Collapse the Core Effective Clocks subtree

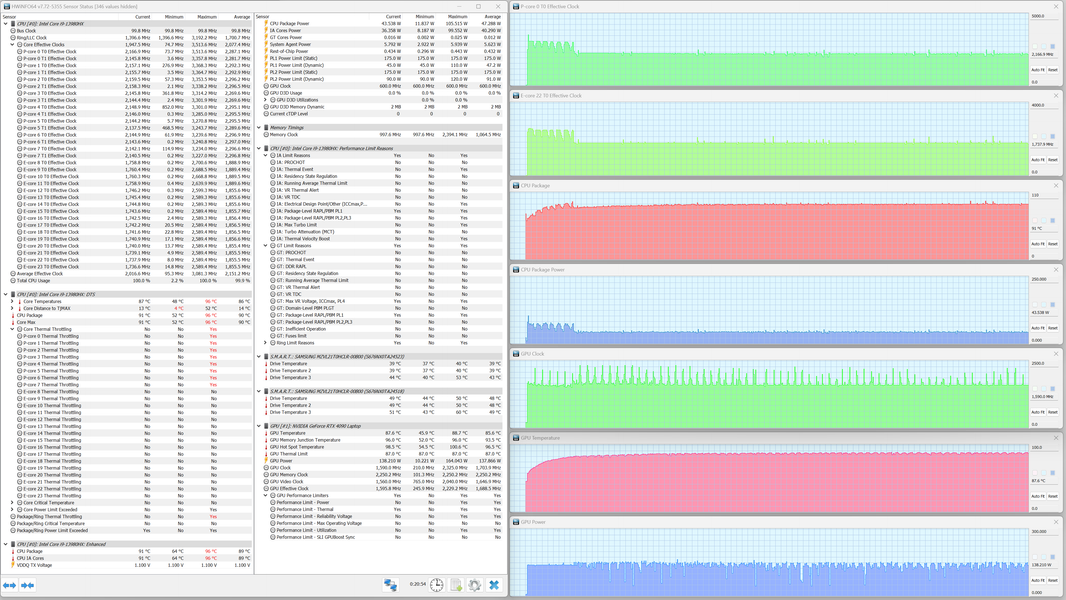tap(12, 44)
